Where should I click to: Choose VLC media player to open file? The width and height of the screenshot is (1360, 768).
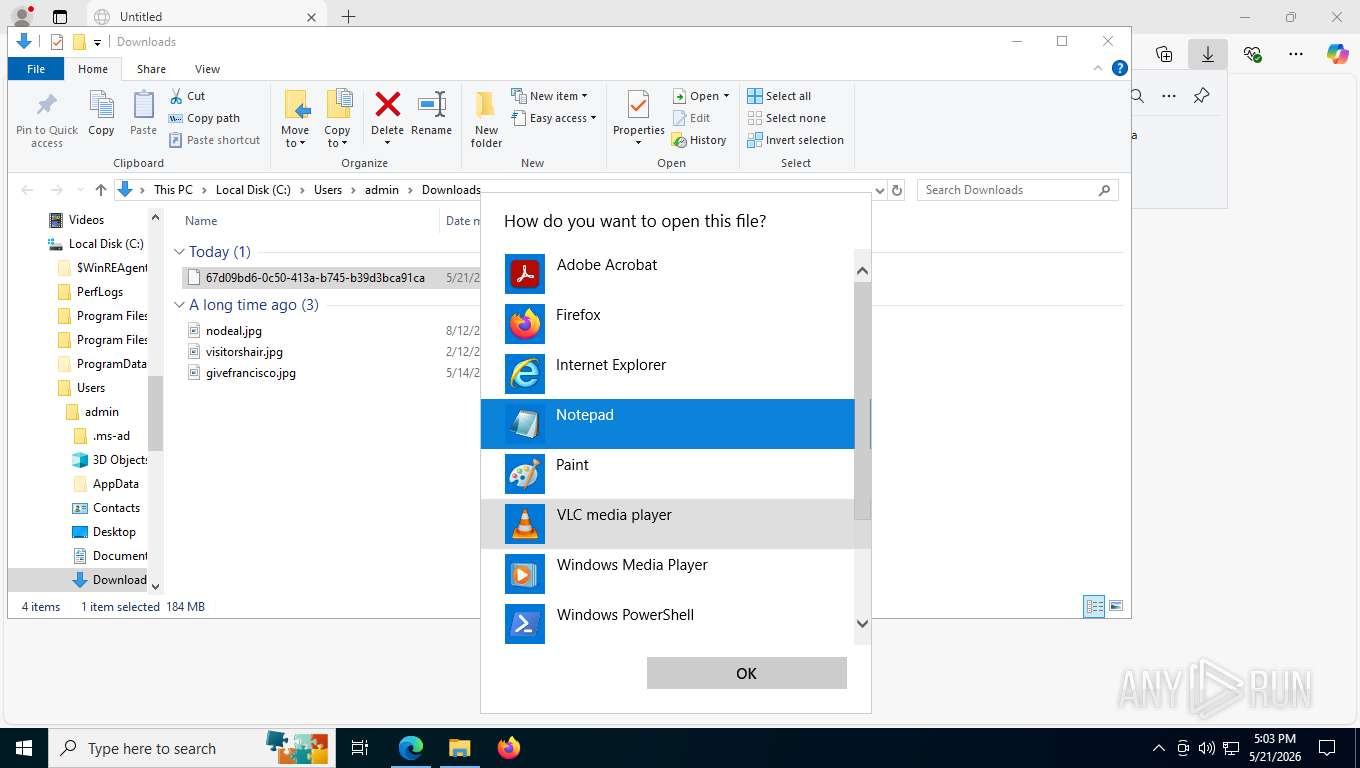[x=667, y=523]
